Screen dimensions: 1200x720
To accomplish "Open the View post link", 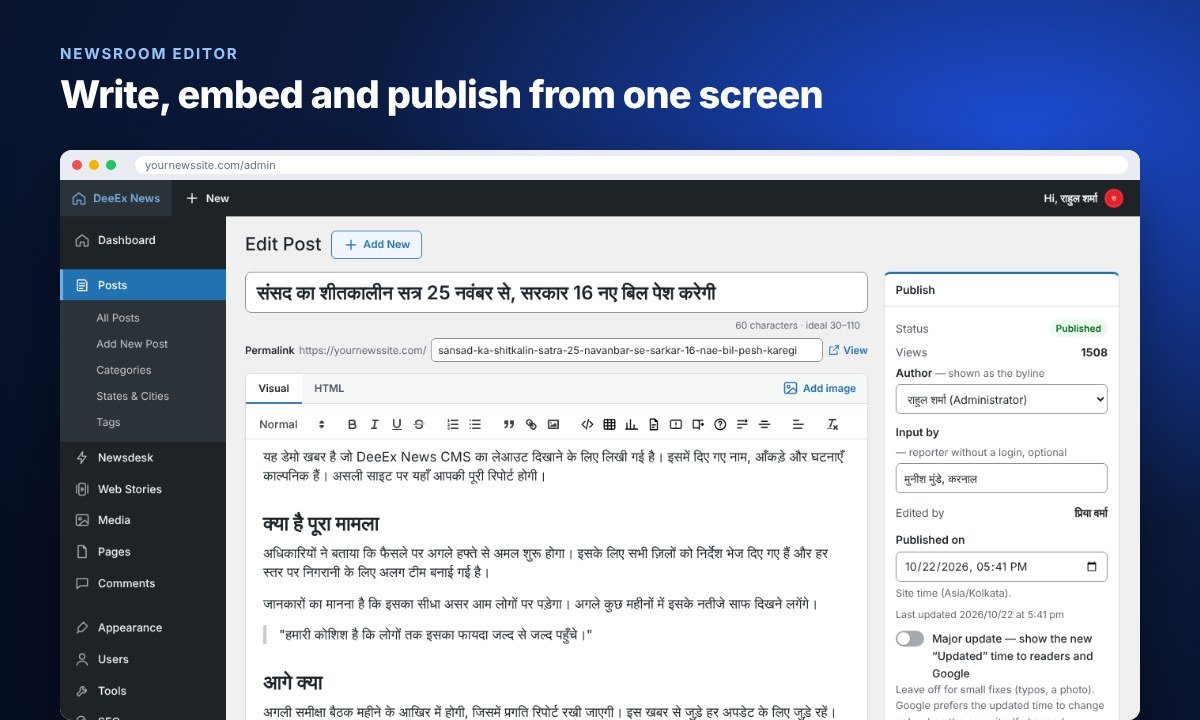I will click(x=848, y=350).
